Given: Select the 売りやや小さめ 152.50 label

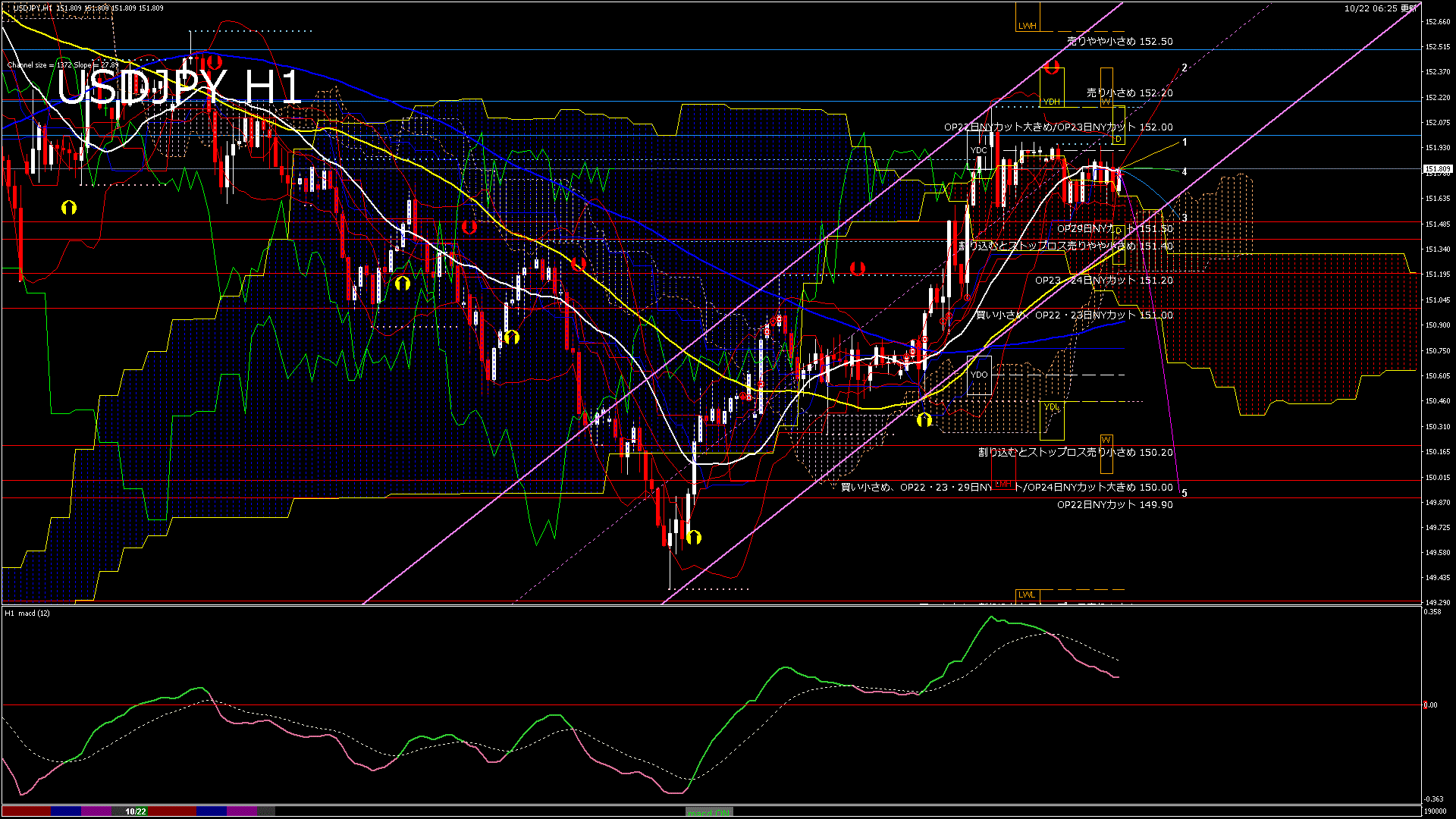Looking at the screenshot, I should tap(1119, 42).
